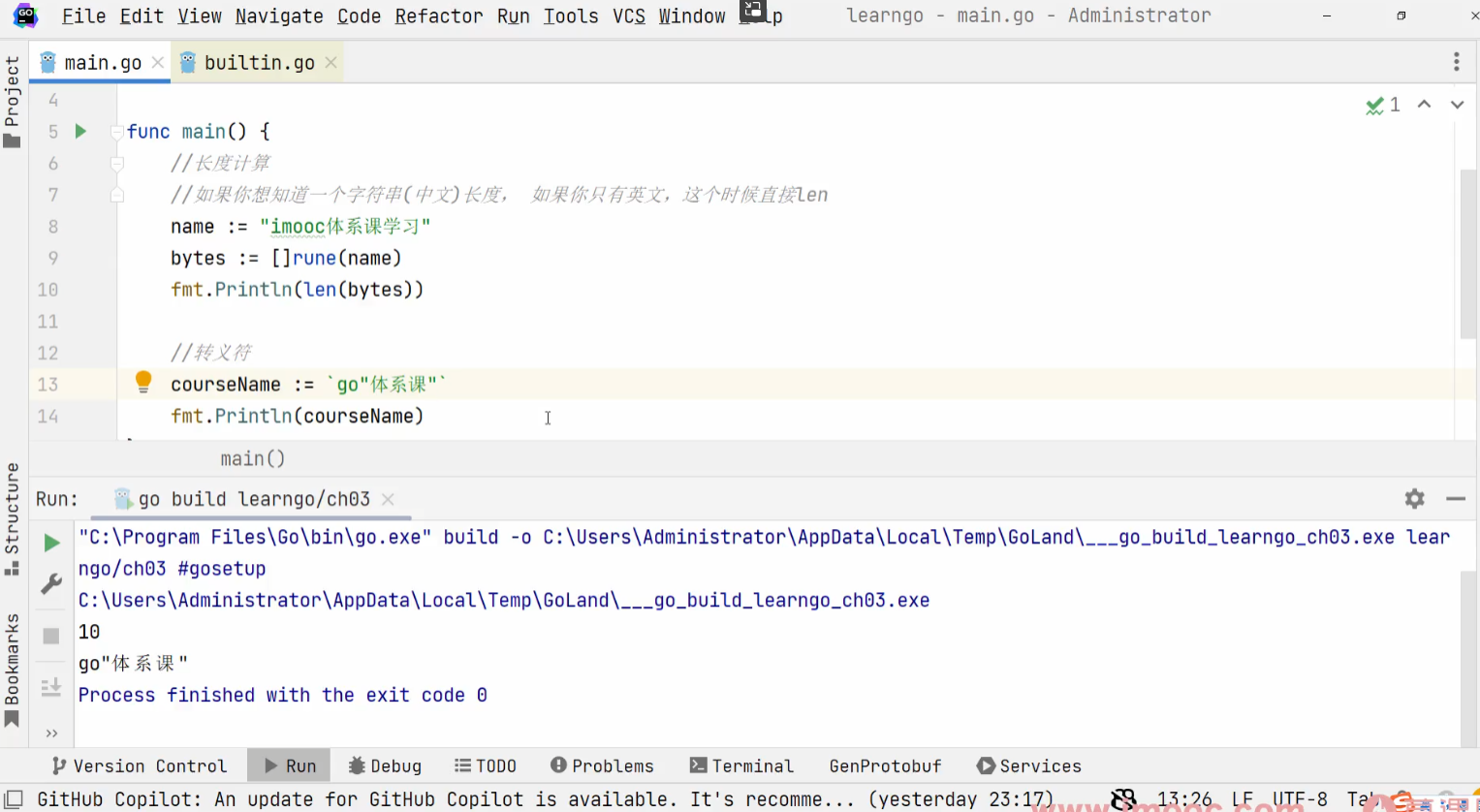
Task: Open run settings wrench icon
Action: (51, 584)
